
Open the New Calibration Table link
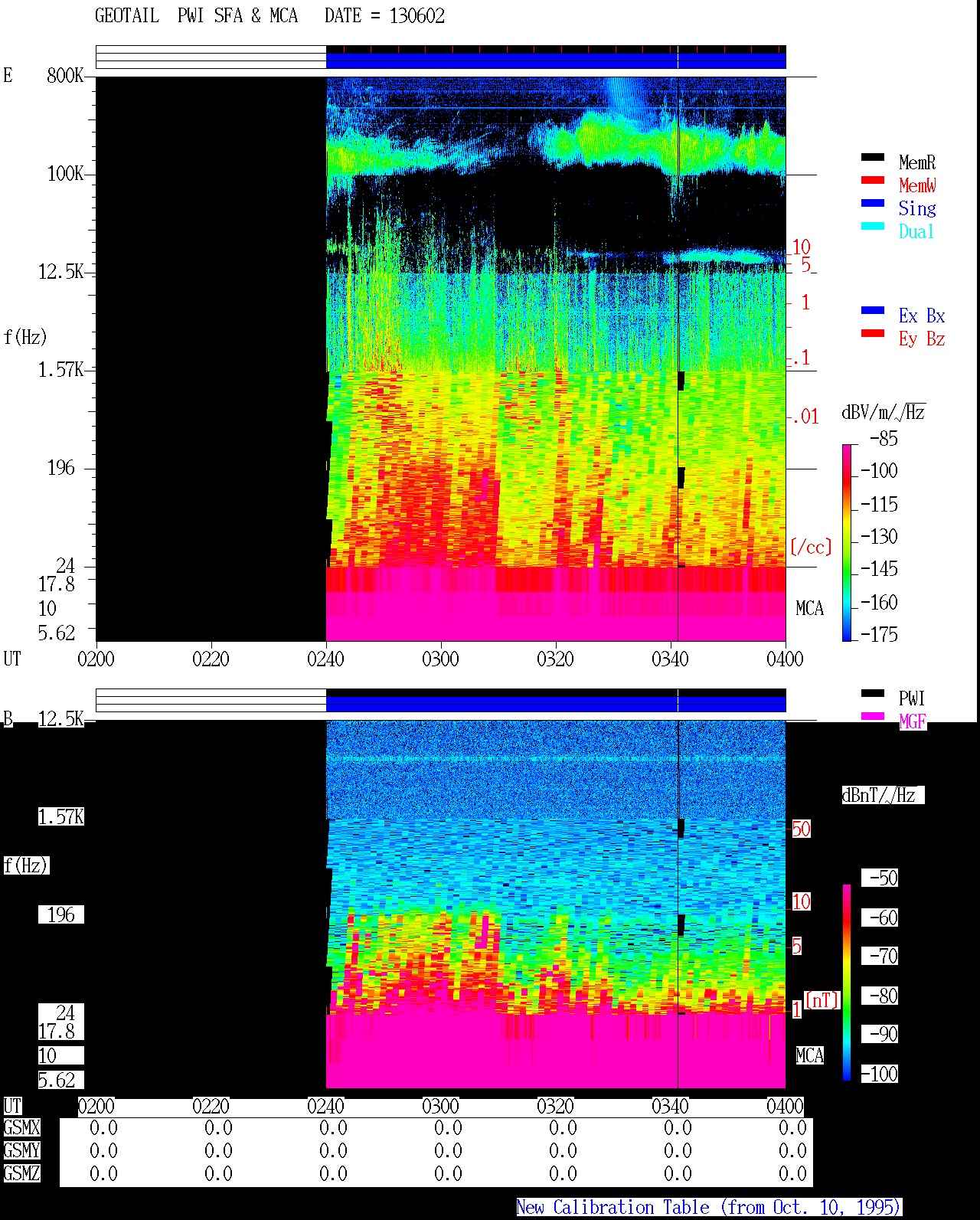pos(708,1208)
